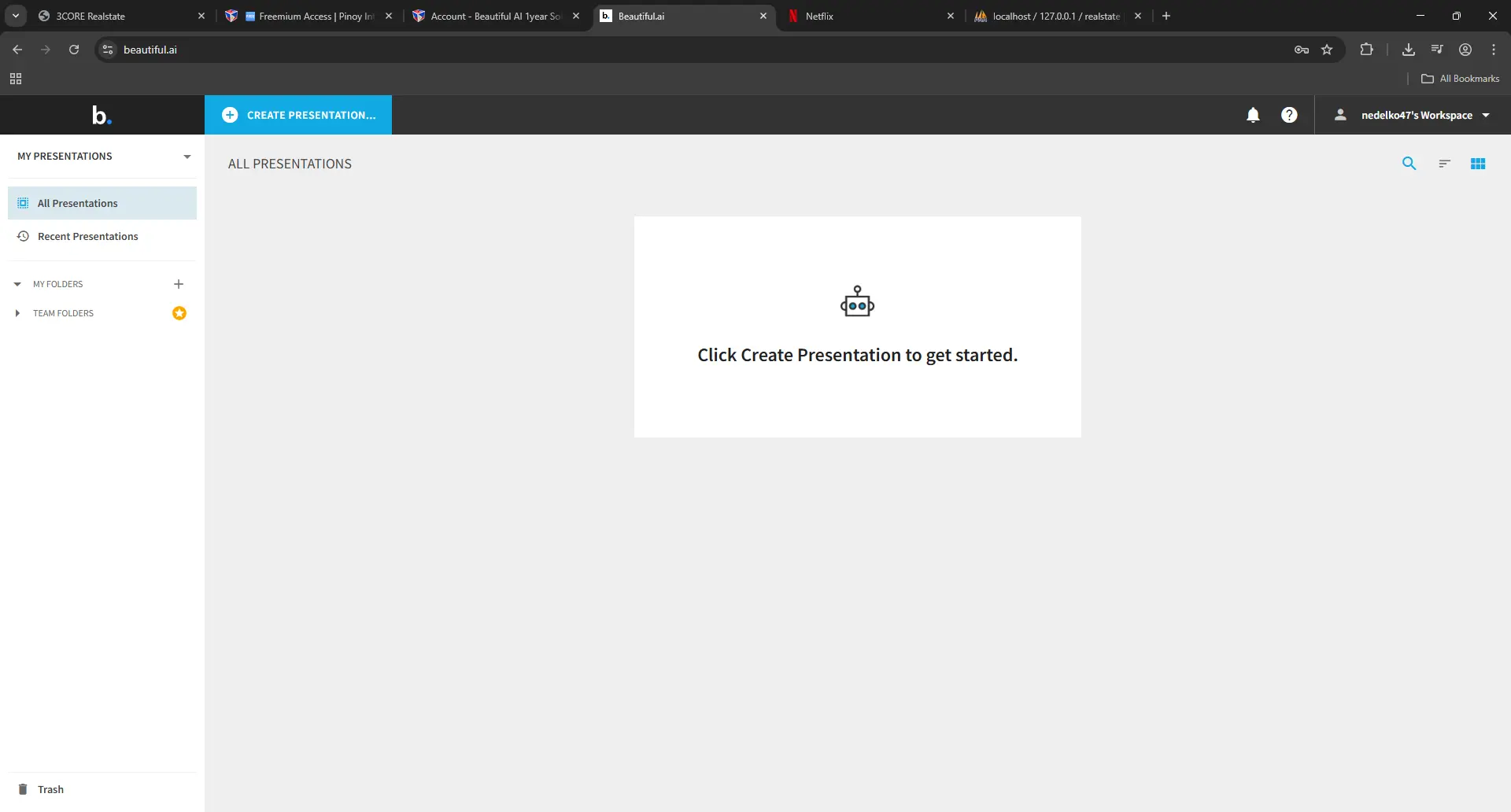Open a new browser tab
1511x812 pixels.
(x=1166, y=16)
